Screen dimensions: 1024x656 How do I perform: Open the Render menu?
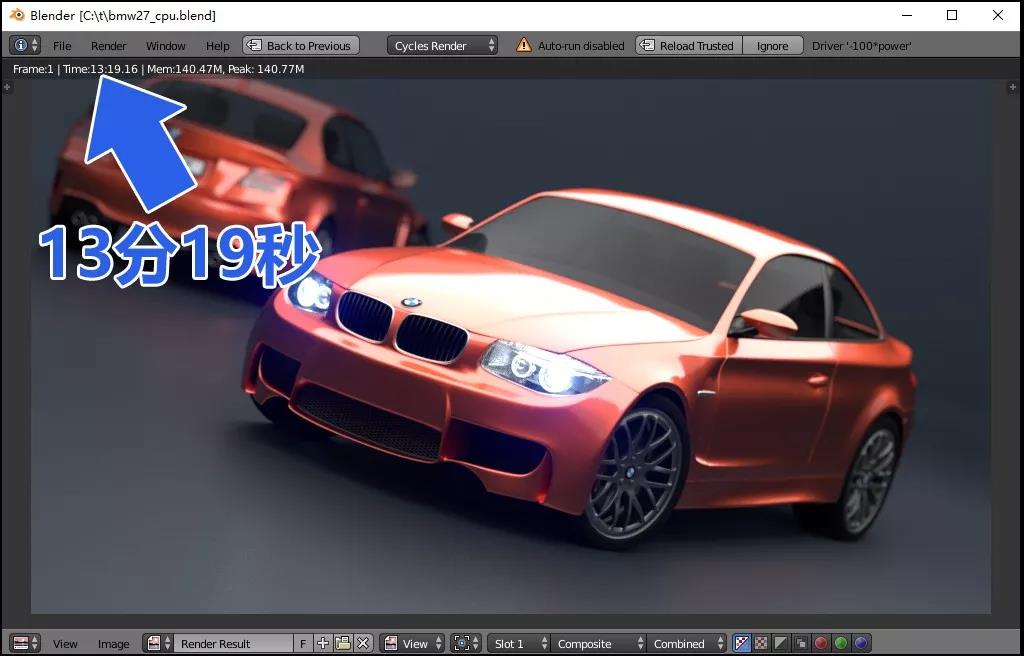[108, 46]
